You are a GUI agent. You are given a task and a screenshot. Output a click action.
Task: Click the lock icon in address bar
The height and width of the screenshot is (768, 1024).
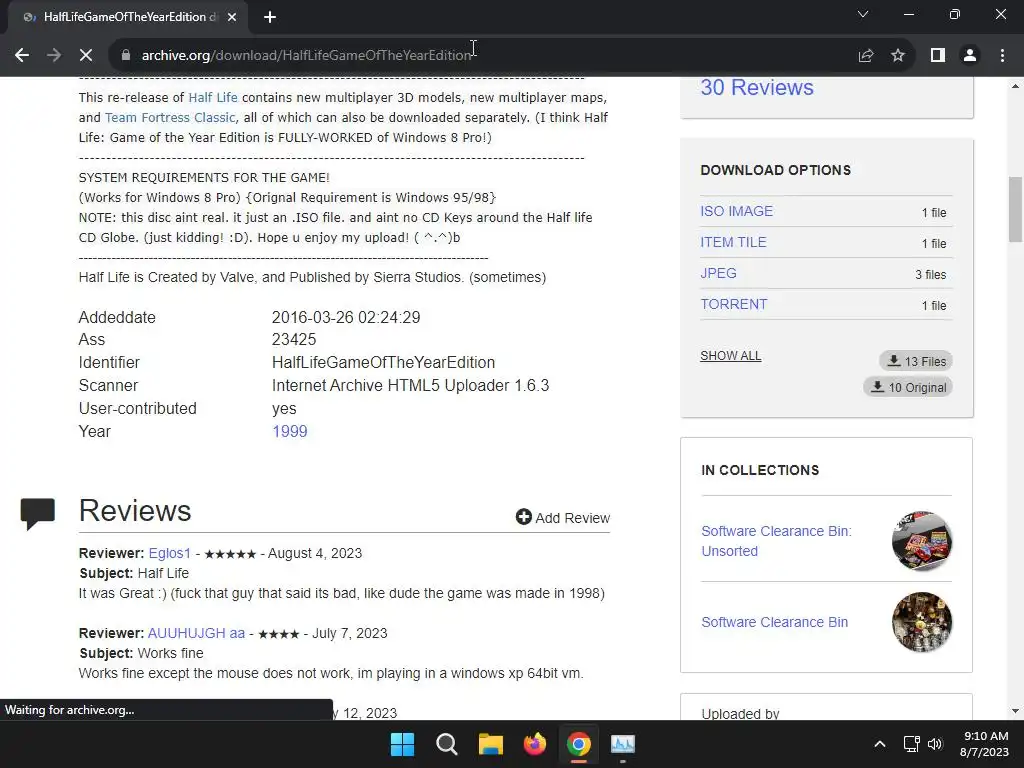point(126,56)
